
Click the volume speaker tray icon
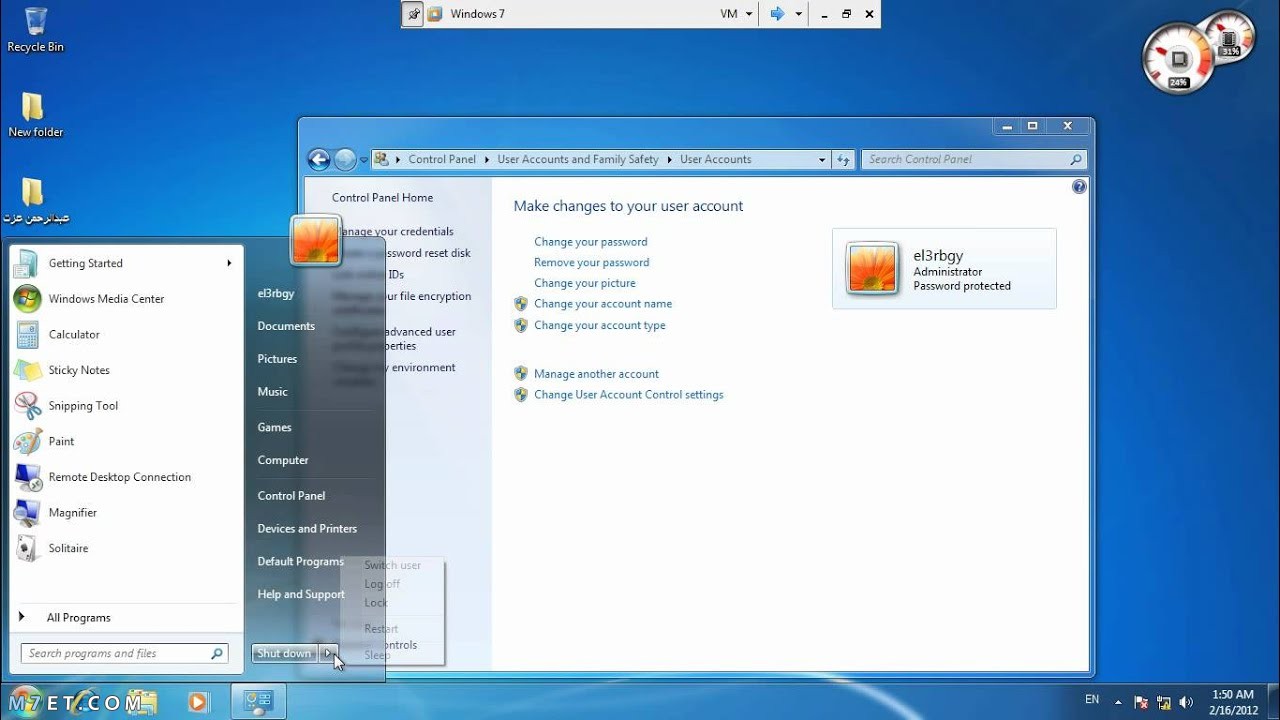point(1186,702)
